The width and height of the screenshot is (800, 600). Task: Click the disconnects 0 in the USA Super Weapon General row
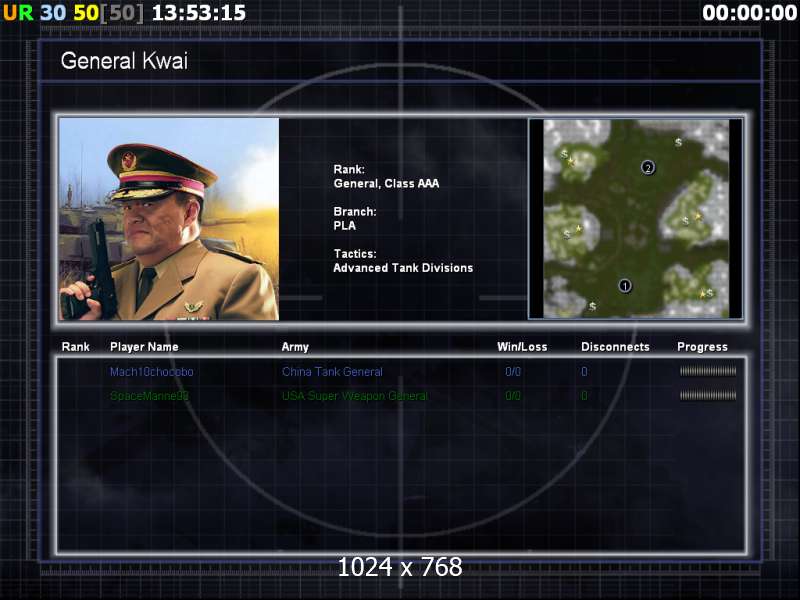(584, 396)
